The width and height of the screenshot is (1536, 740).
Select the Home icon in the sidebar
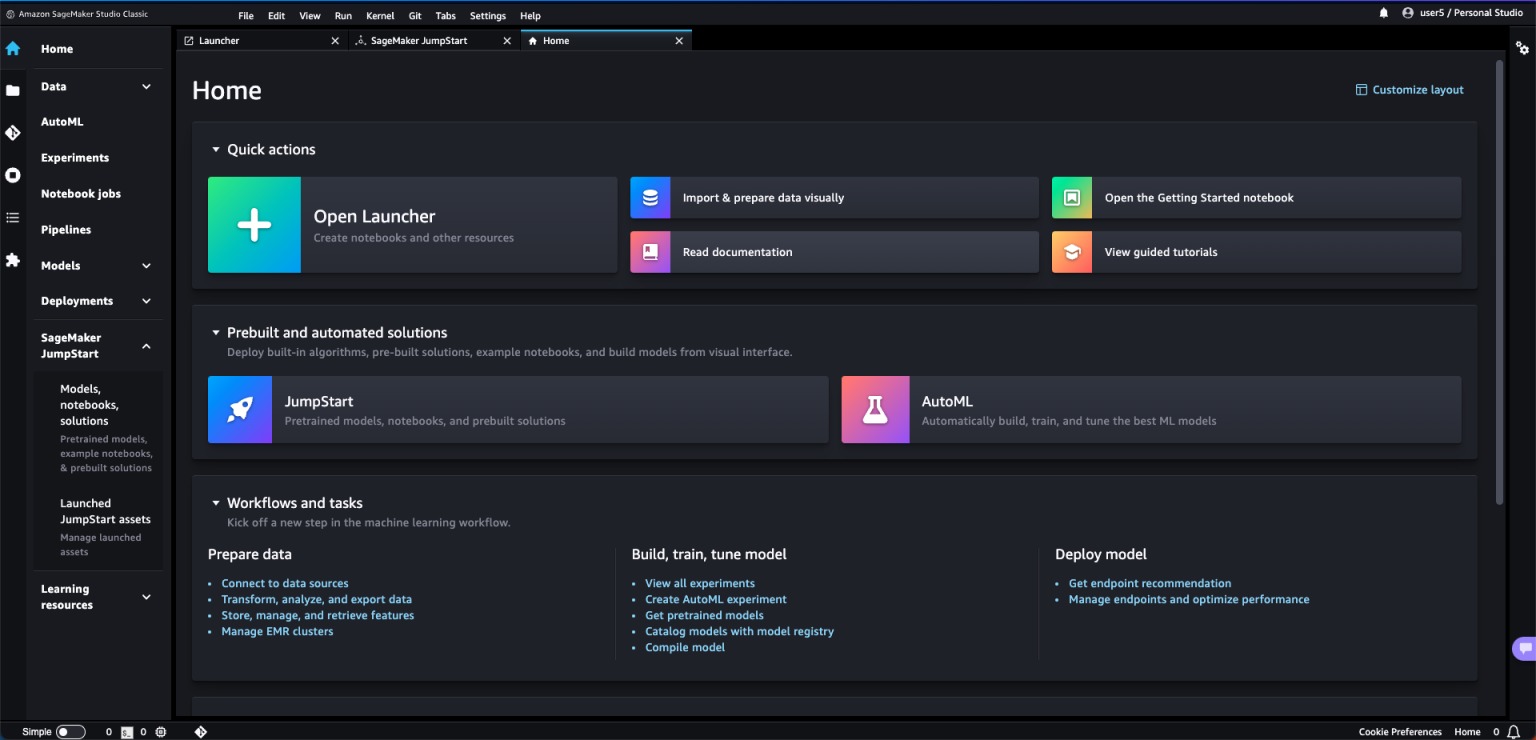coord(13,48)
